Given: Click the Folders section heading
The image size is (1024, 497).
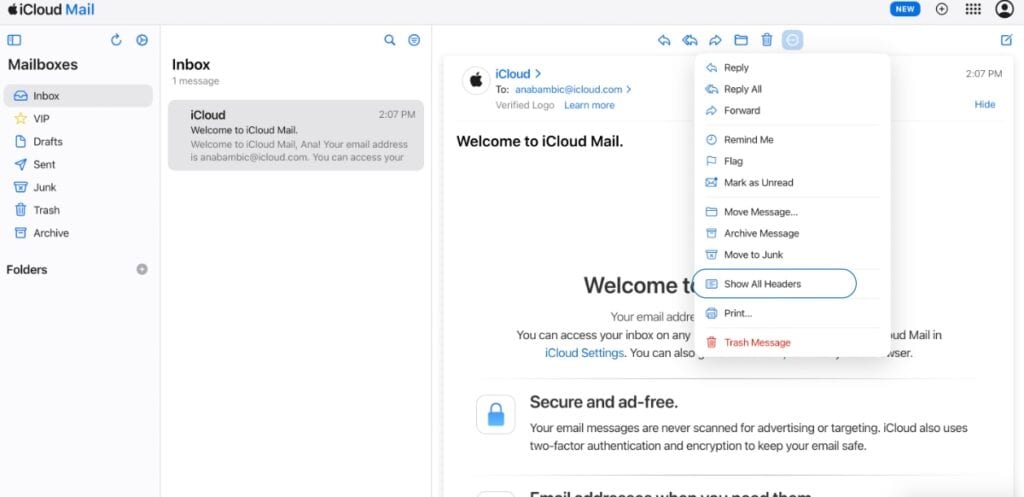Looking at the screenshot, I should [x=27, y=270].
